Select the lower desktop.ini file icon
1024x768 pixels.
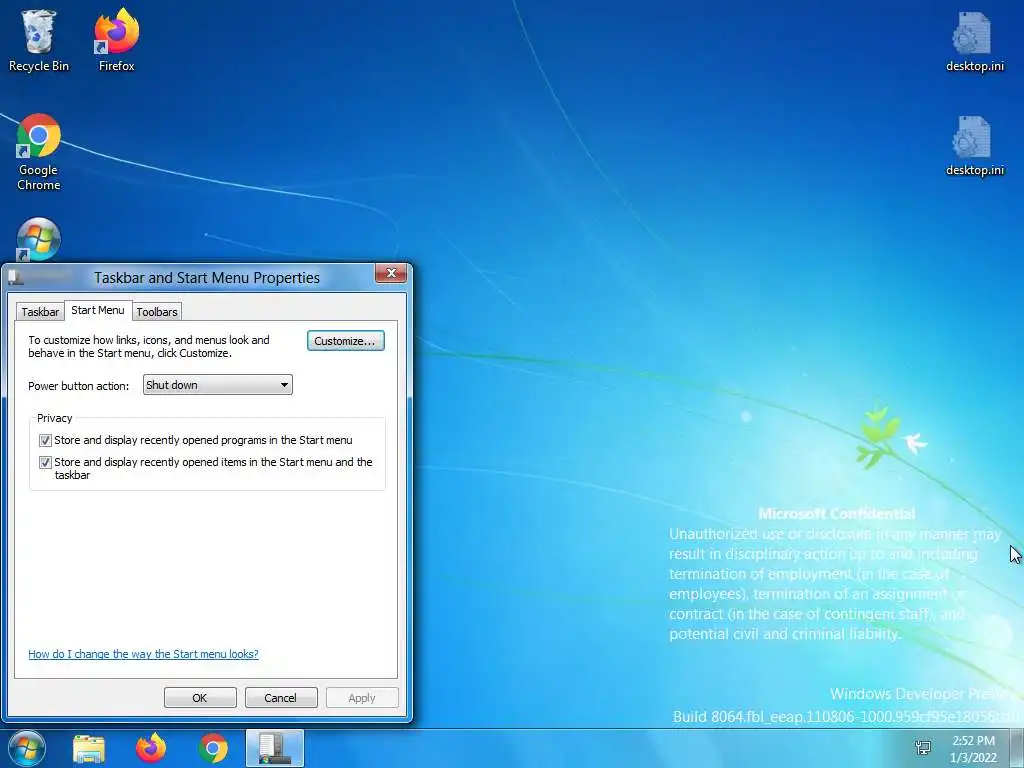(x=974, y=146)
